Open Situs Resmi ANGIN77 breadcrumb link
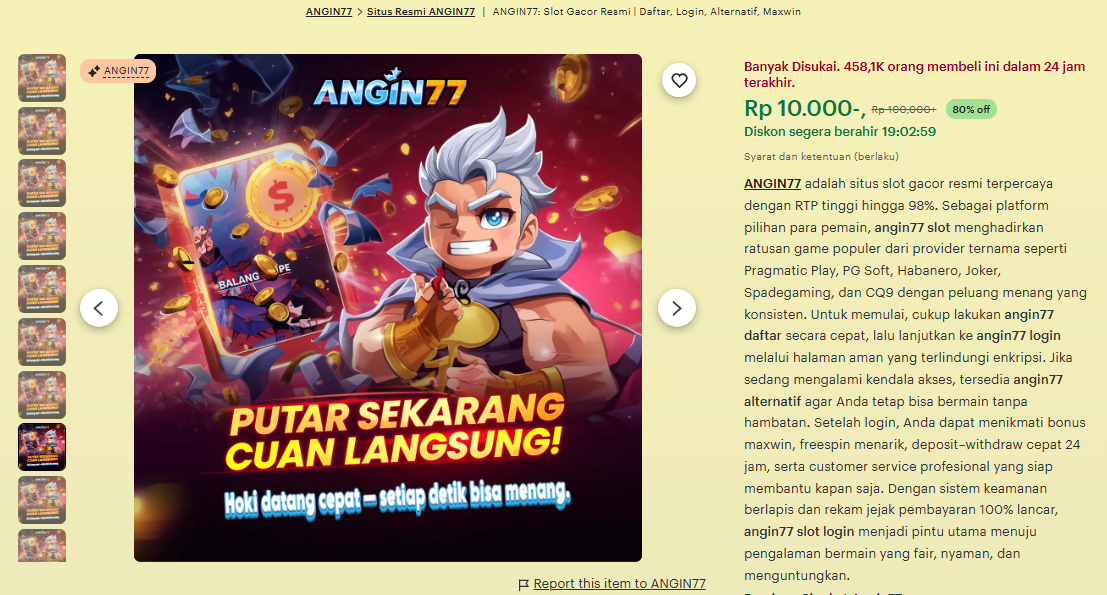This screenshot has height=595, width=1107. [421, 11]
